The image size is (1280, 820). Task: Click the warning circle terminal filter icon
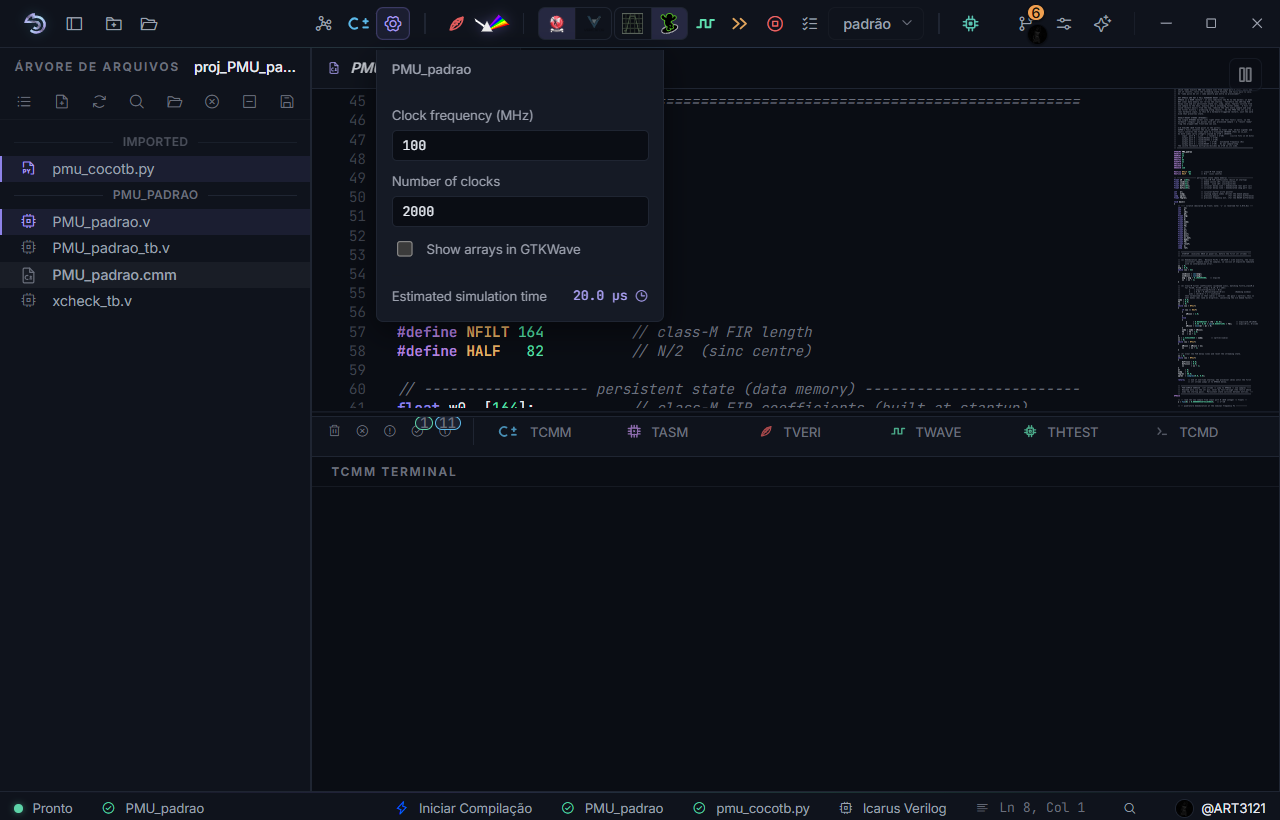(x=390, y=431)
